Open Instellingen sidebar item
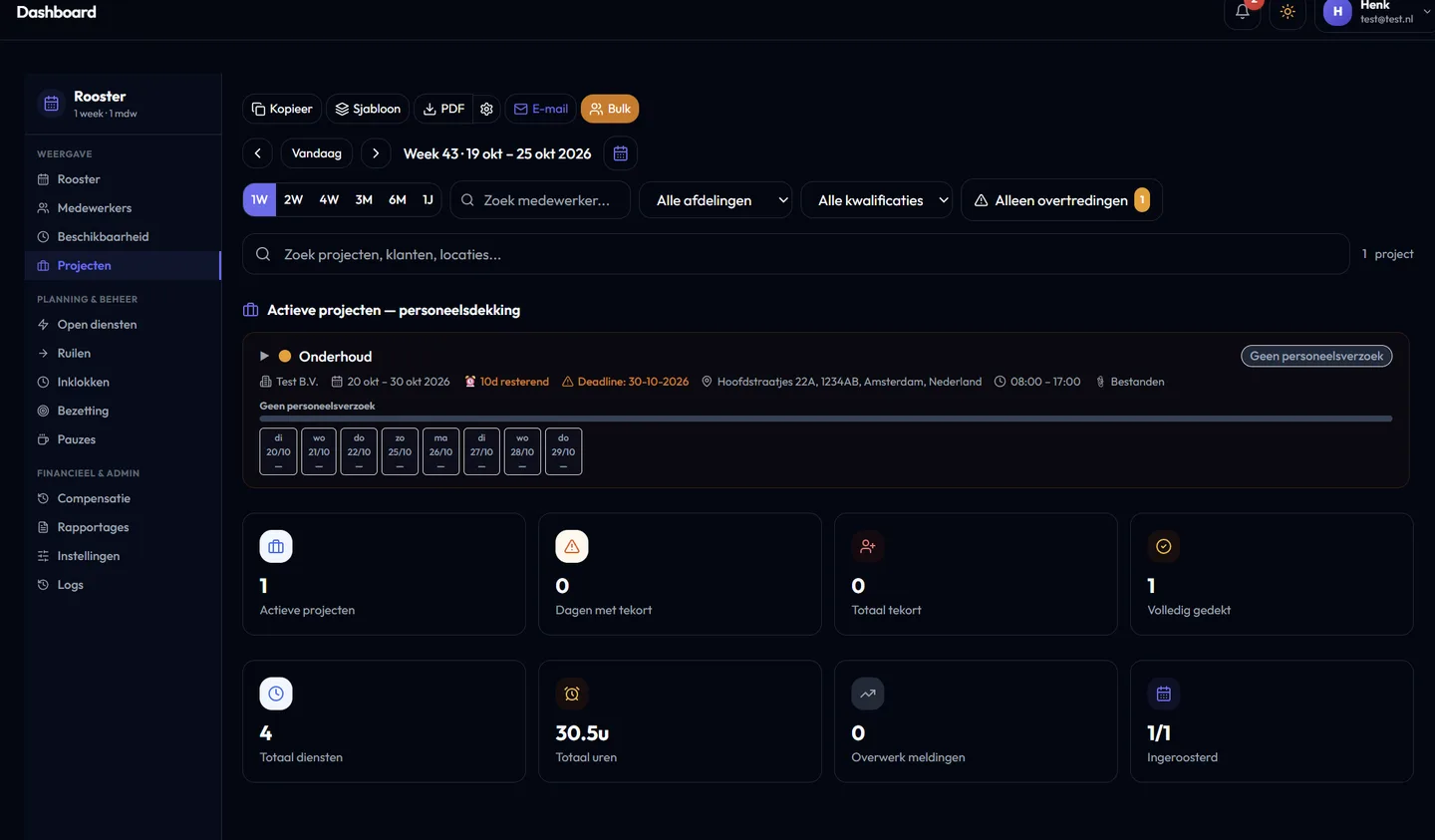 pos(123,556)
